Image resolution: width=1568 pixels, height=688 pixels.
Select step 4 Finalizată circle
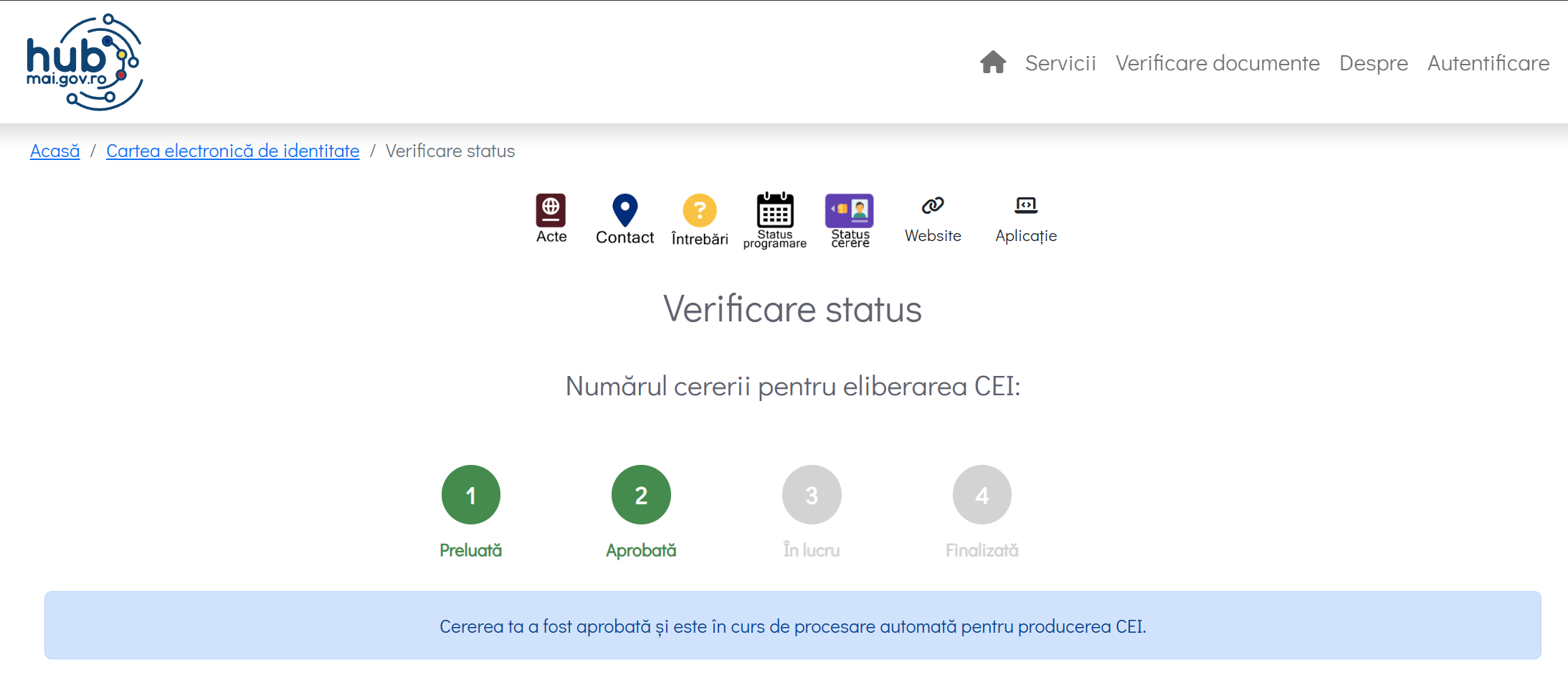pyautogui.click(x=982, y=495)
